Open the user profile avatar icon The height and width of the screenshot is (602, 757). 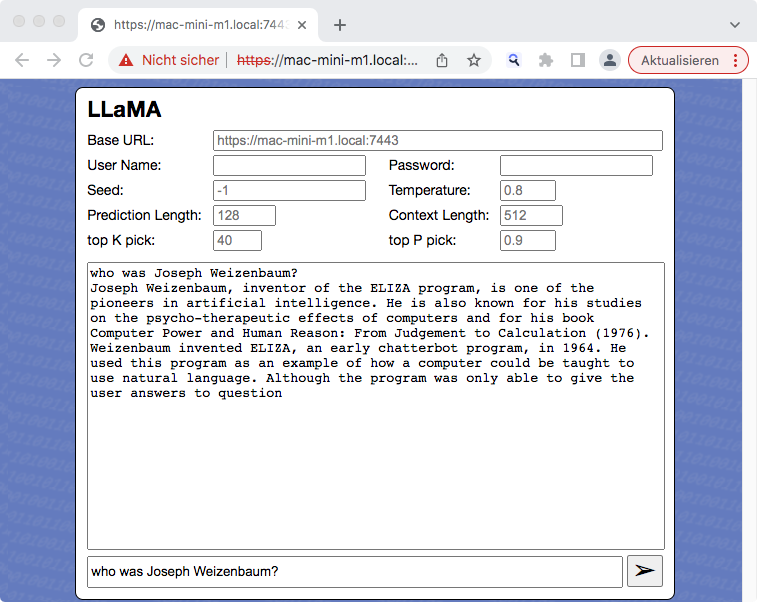610,60
